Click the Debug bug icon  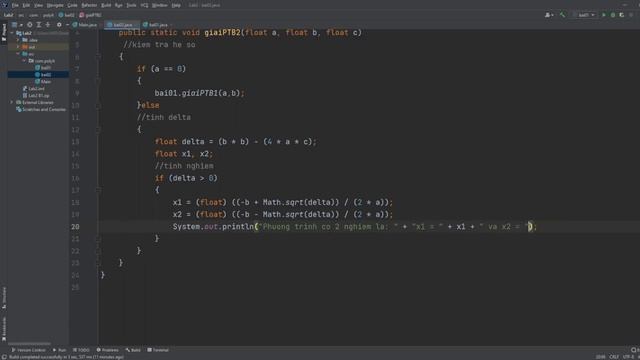pyautogui.click(x=613, y=15)
